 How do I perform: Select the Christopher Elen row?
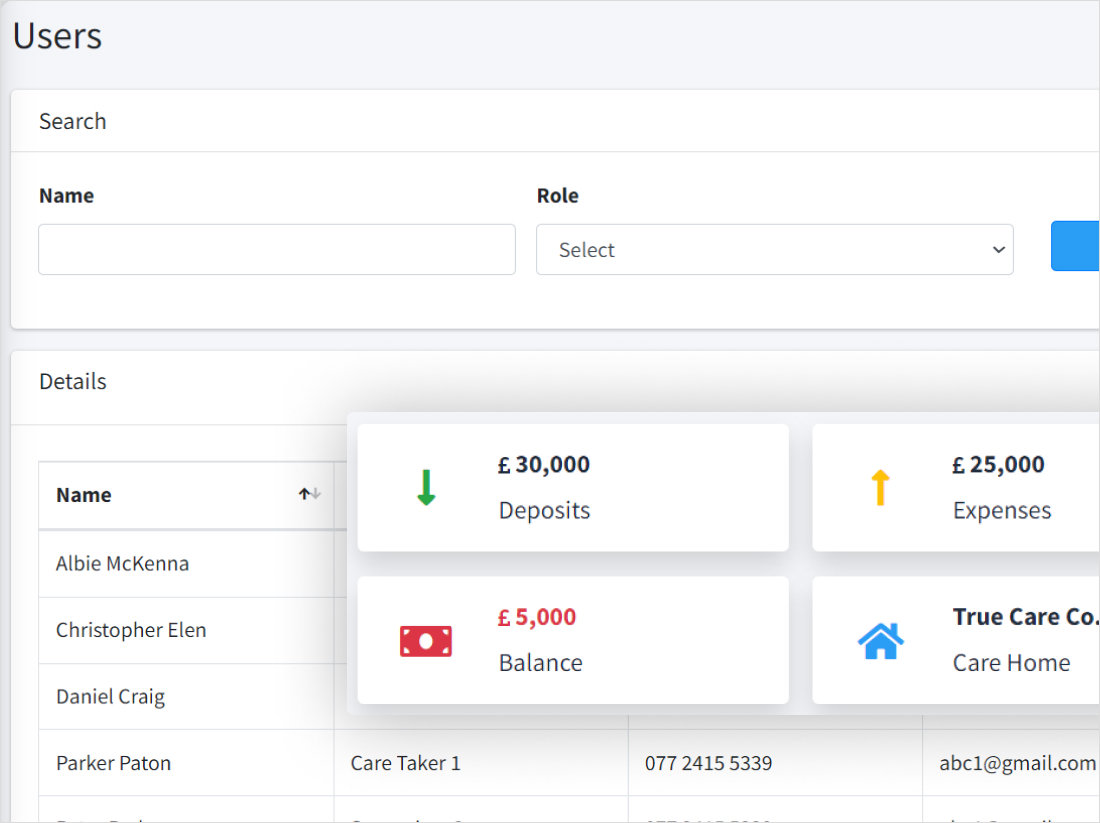[x=131, y=631]
